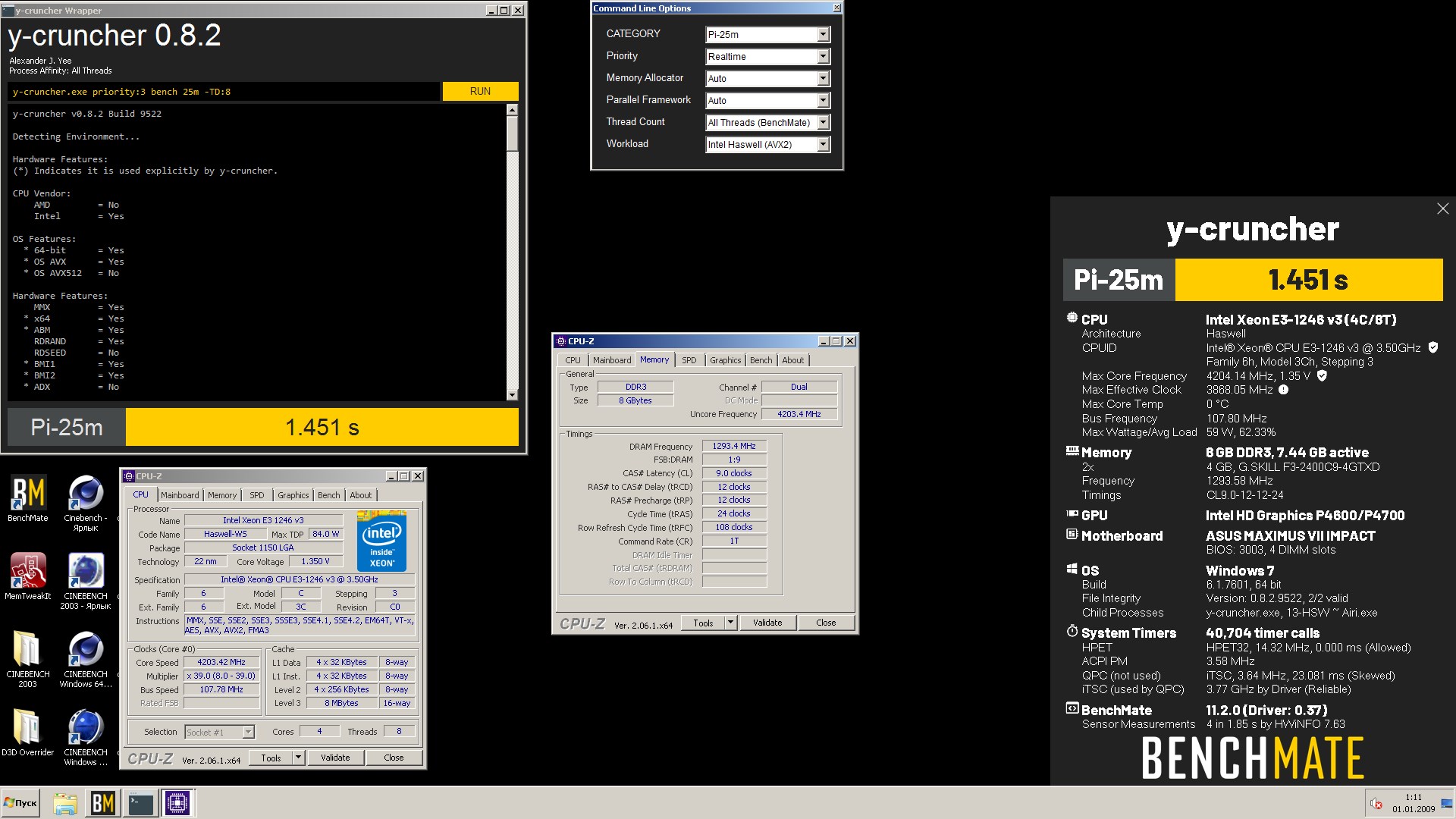The image size is (1456, 819).
Task: Open the Workload Intel Haswell dropdown
Action: click(823, 145)
